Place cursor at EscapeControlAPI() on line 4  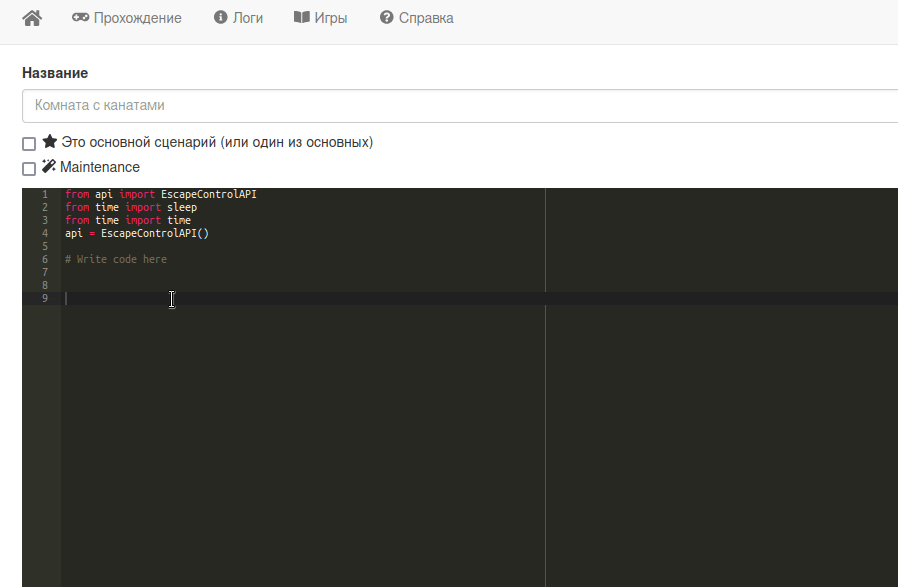pos(155,233)
